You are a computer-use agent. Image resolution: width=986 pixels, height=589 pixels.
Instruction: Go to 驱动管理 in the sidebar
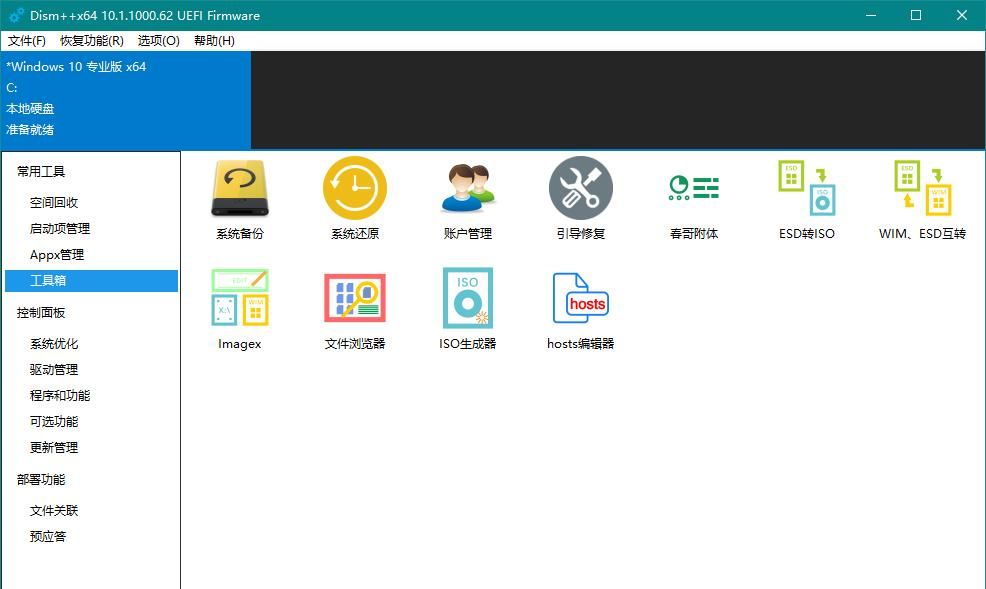click(x=54, y=370)
